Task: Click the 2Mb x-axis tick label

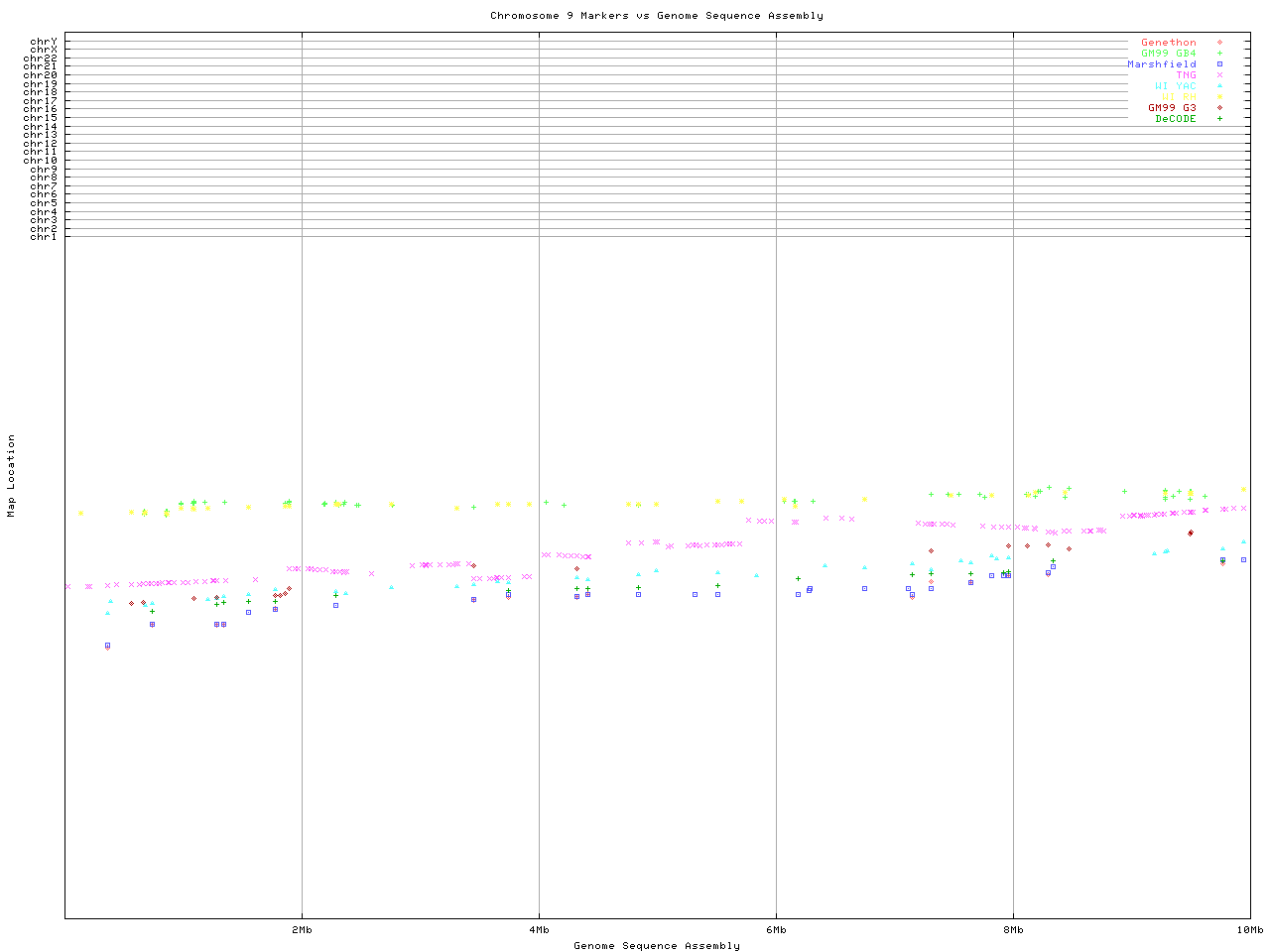Action: (x=302, y=930)
